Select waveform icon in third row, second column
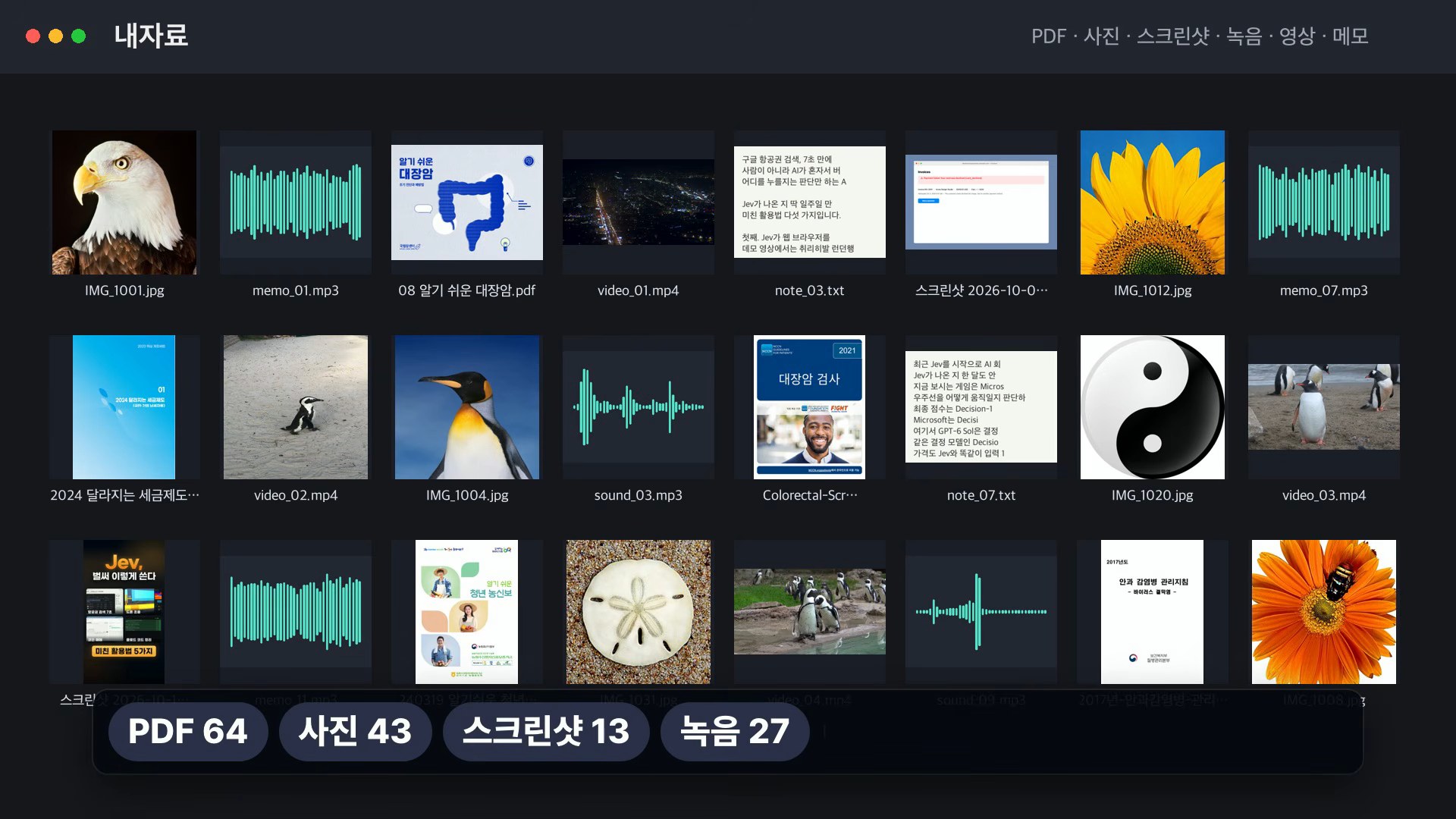Viewport: 1456px width, 819px height. pos(296,612)
